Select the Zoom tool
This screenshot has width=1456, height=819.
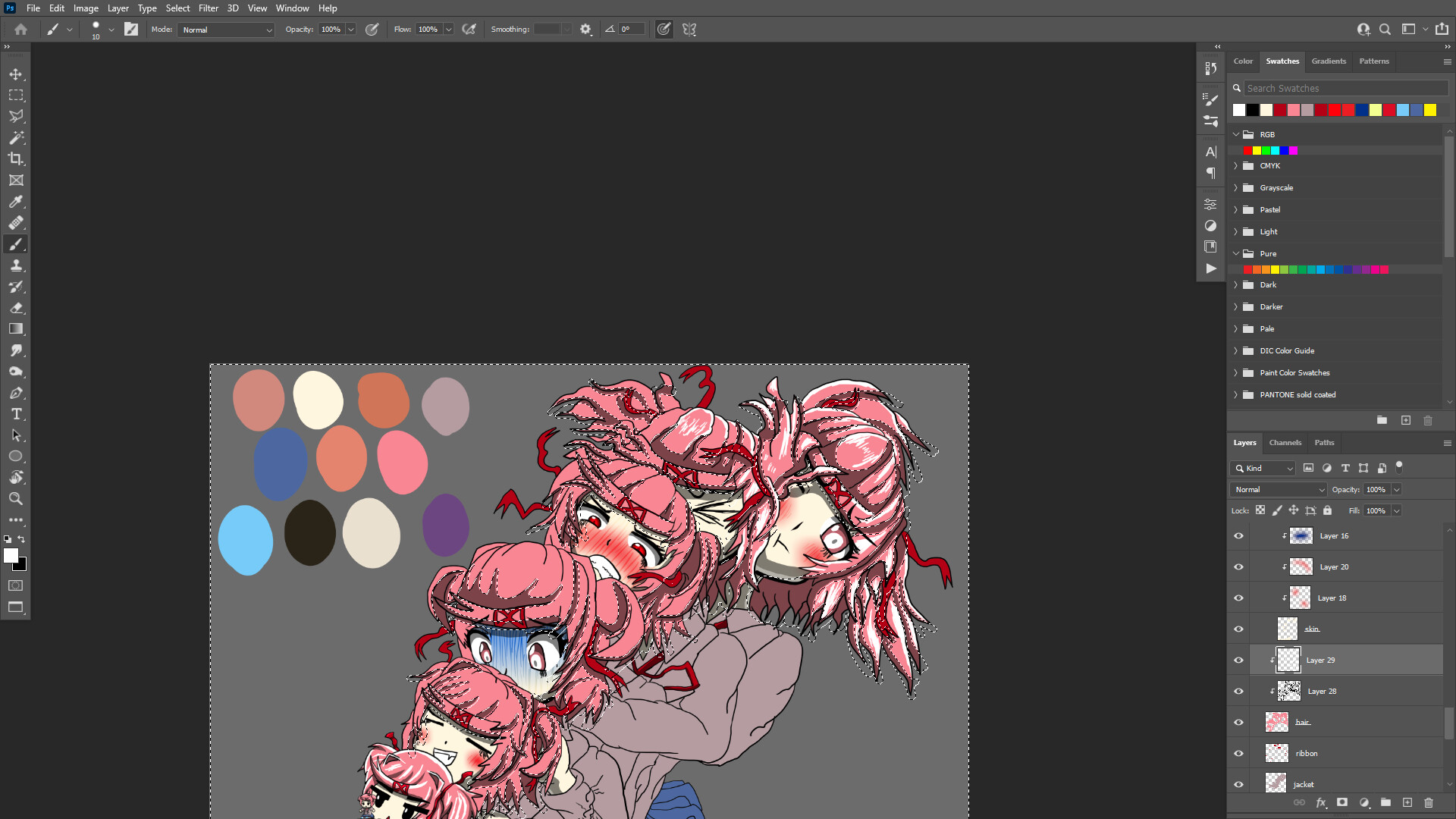(16, 499)
